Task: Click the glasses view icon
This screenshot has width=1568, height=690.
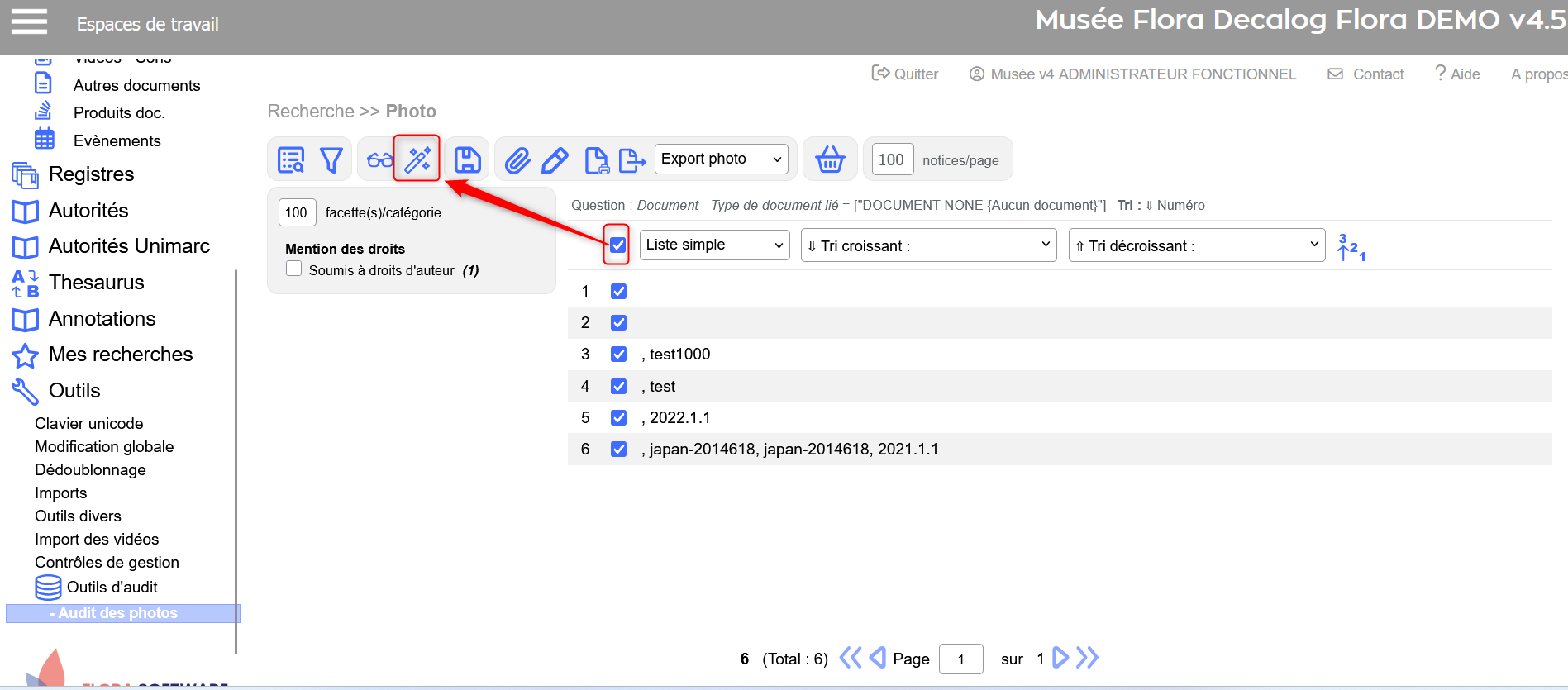Action: point(379,159)
